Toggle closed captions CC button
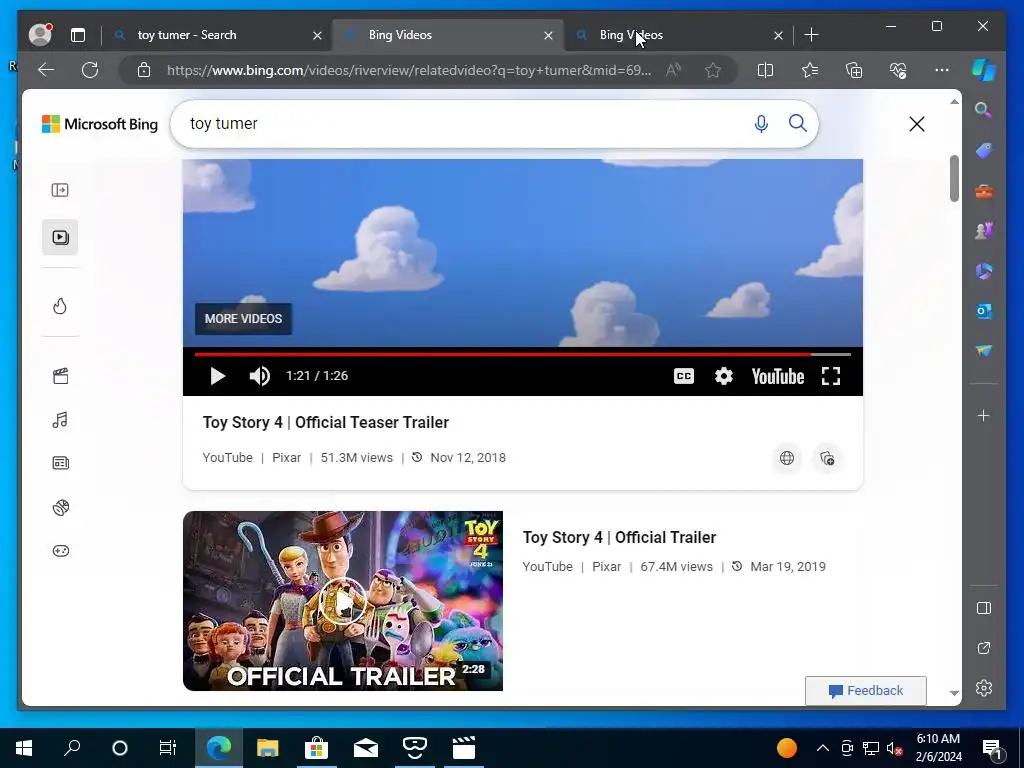The width and height of the screenshot is (1024, 768). [683, 376]
